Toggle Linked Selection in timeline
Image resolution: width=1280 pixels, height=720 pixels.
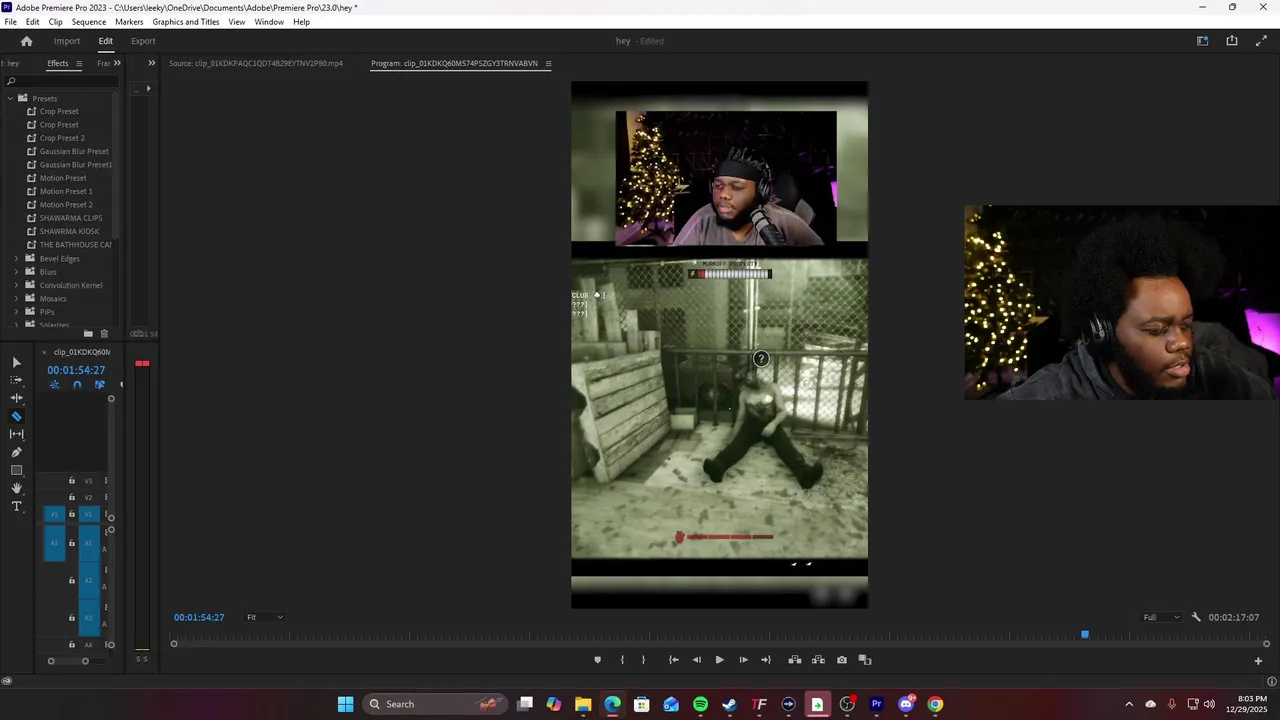[x=99, y=385]
